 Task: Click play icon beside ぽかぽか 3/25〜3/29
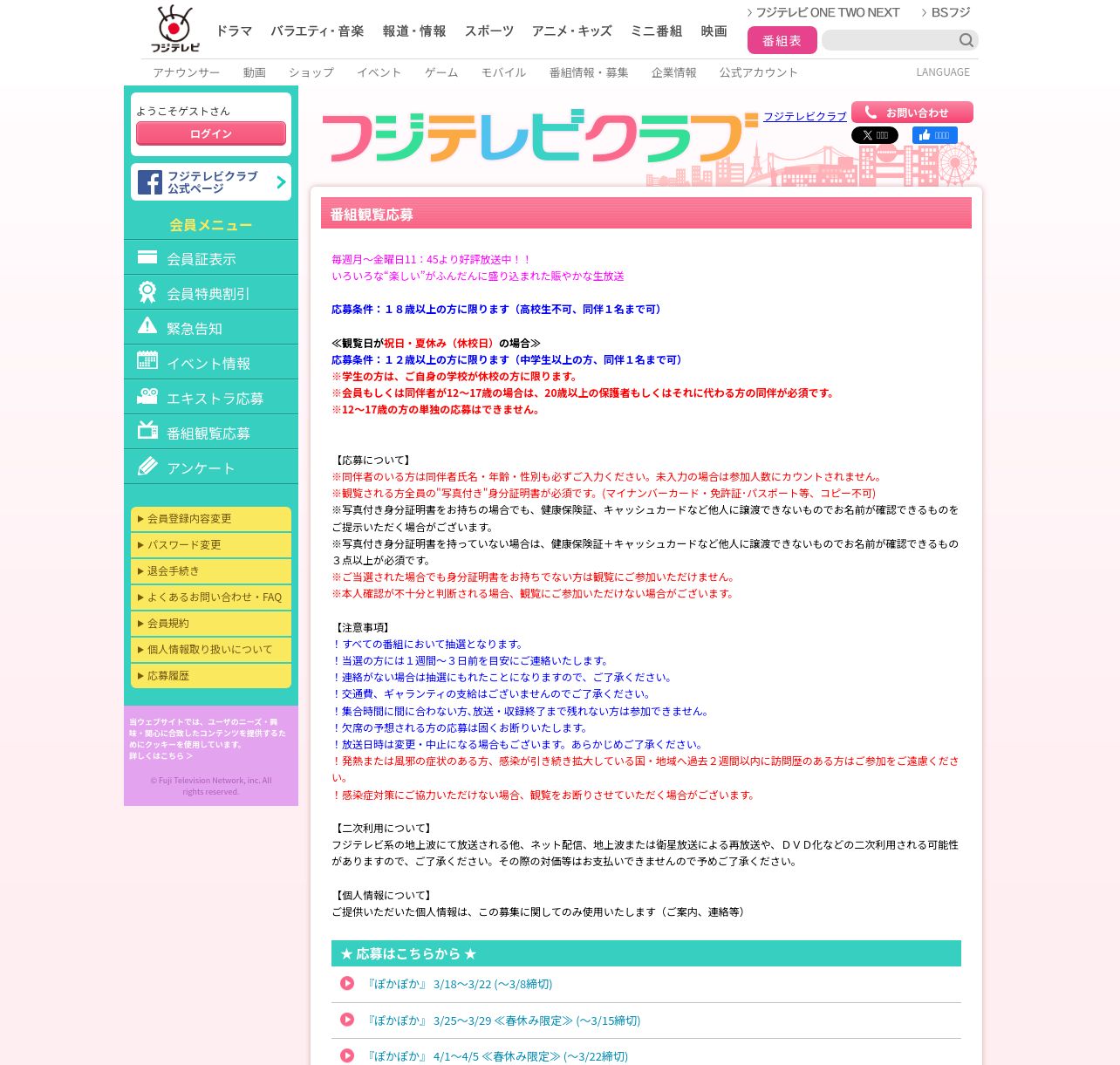point(347,1020)
